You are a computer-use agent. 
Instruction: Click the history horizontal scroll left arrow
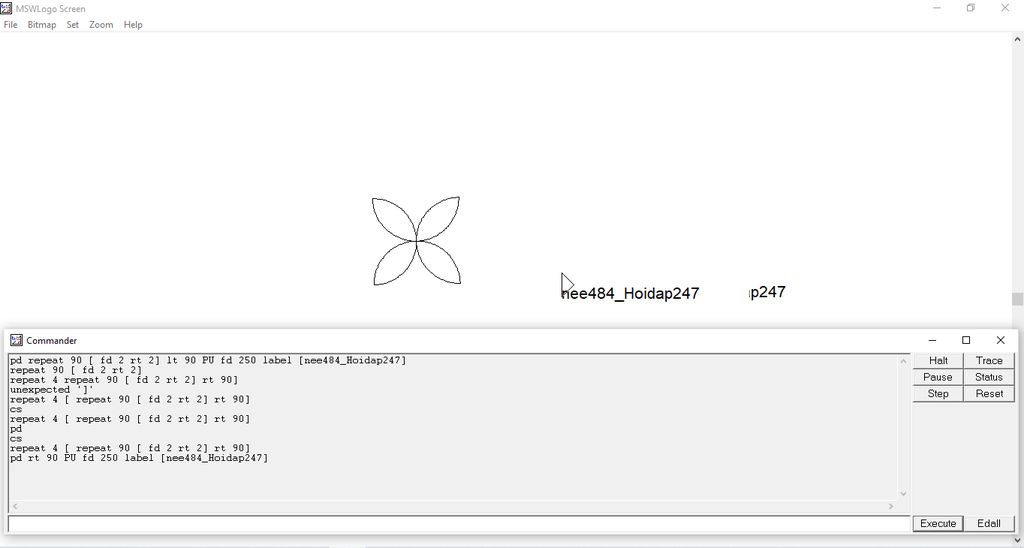point(15,506)
